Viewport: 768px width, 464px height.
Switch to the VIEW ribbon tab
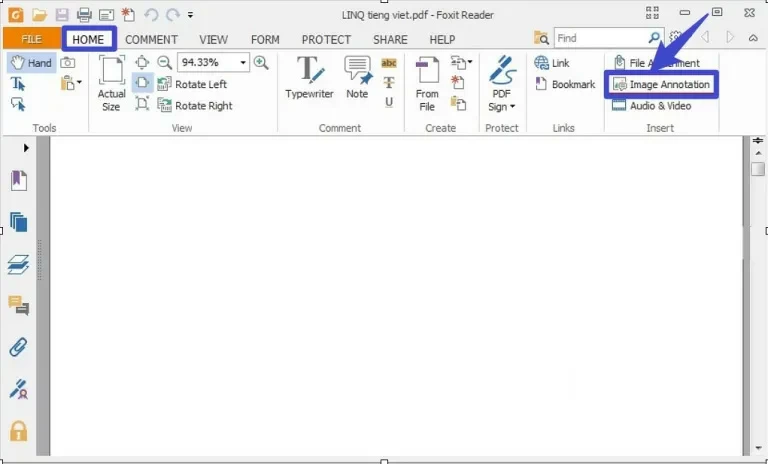(x=213, y=39)
